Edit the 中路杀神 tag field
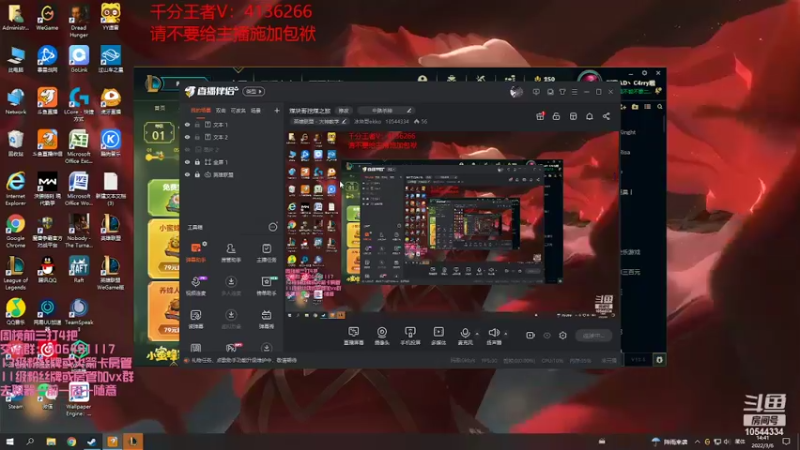800x450 pixels. pyautogui.click(x=386, y=110)
